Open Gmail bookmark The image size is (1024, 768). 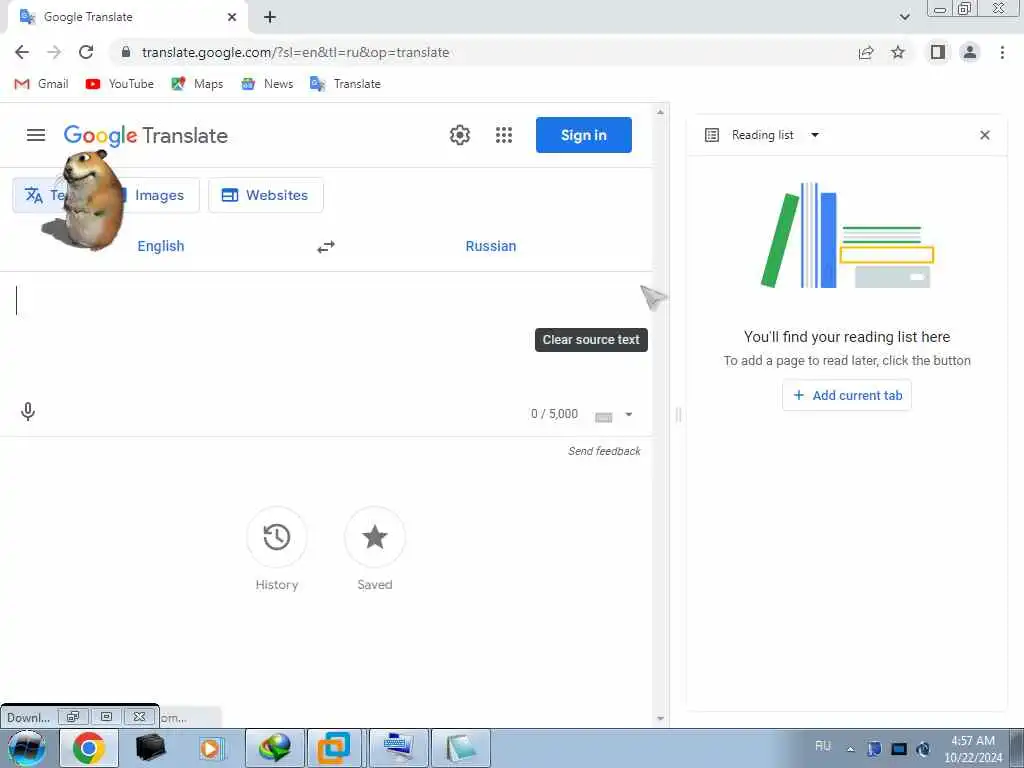41,84
